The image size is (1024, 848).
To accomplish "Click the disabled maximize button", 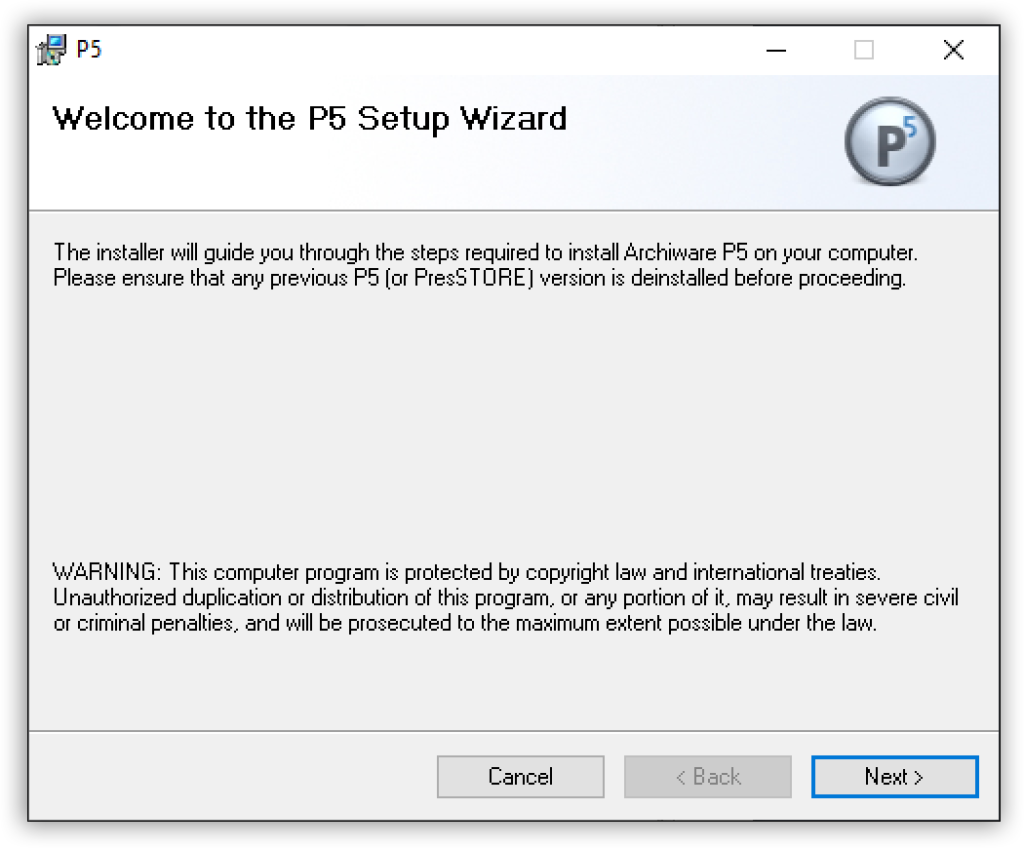I will point(864,50).
